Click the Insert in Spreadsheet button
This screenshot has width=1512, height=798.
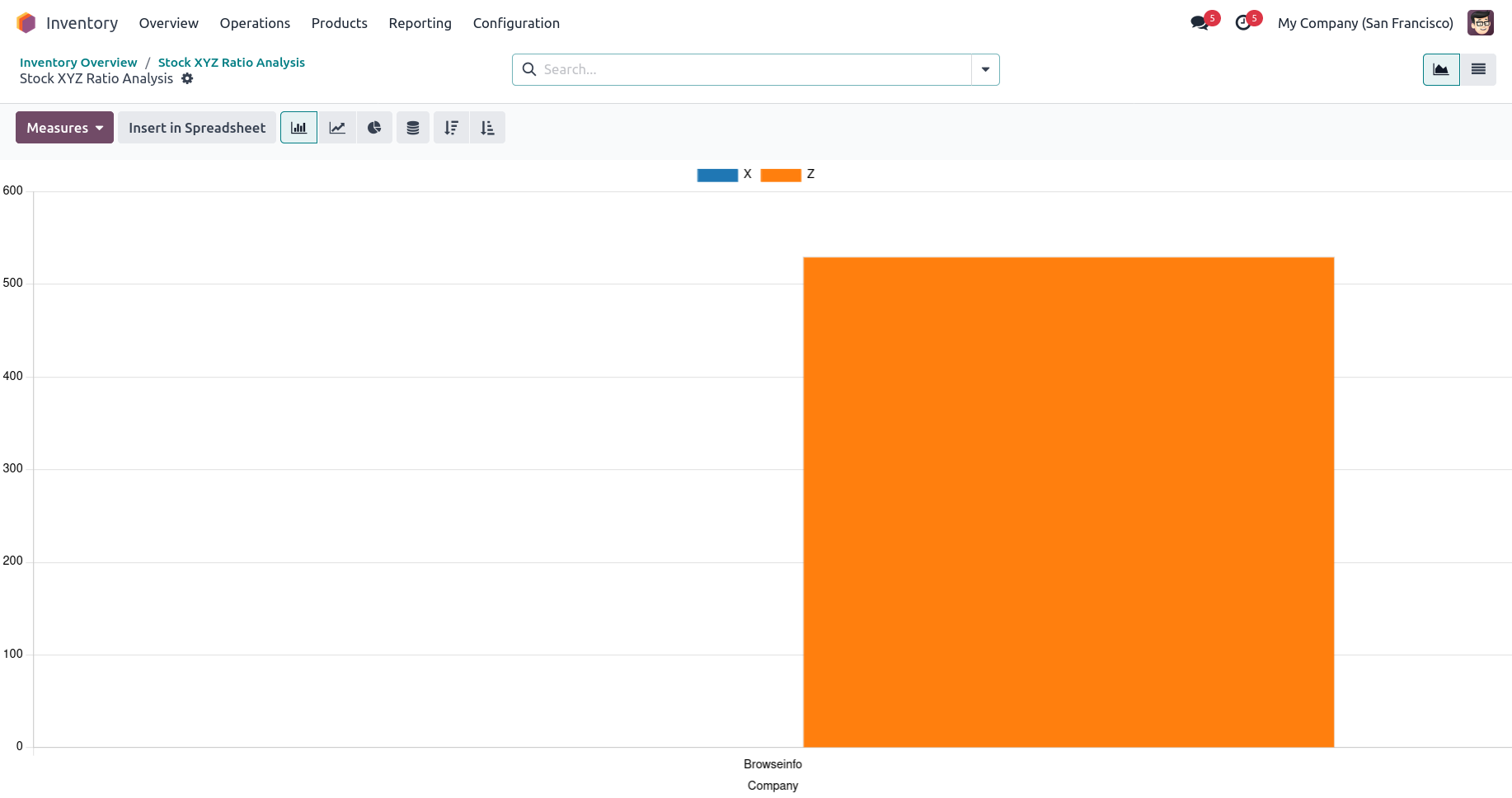(x=197, y=128)
